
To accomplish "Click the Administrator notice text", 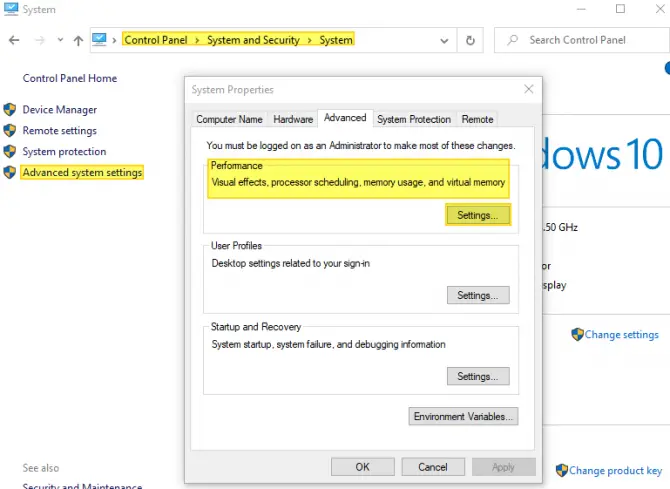I will [x=361, y=146].
